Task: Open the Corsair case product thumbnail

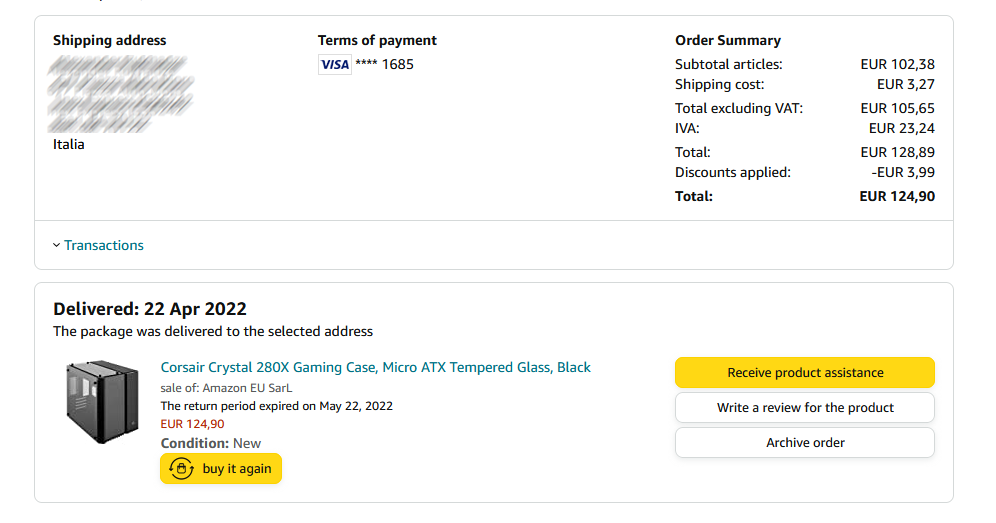Action: (102, 402)
